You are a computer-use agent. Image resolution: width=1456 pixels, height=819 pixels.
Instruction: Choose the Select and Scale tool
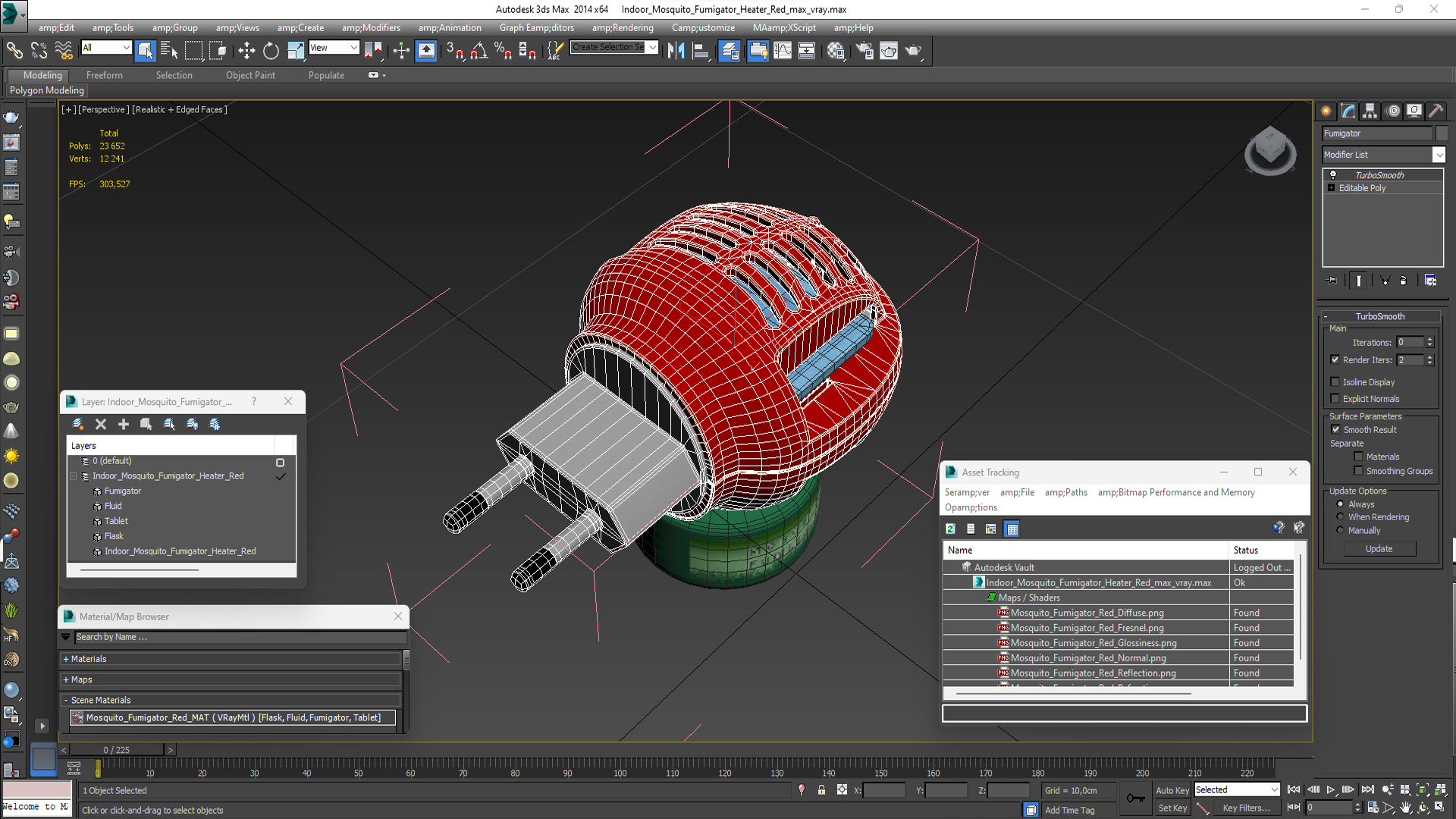296,50
